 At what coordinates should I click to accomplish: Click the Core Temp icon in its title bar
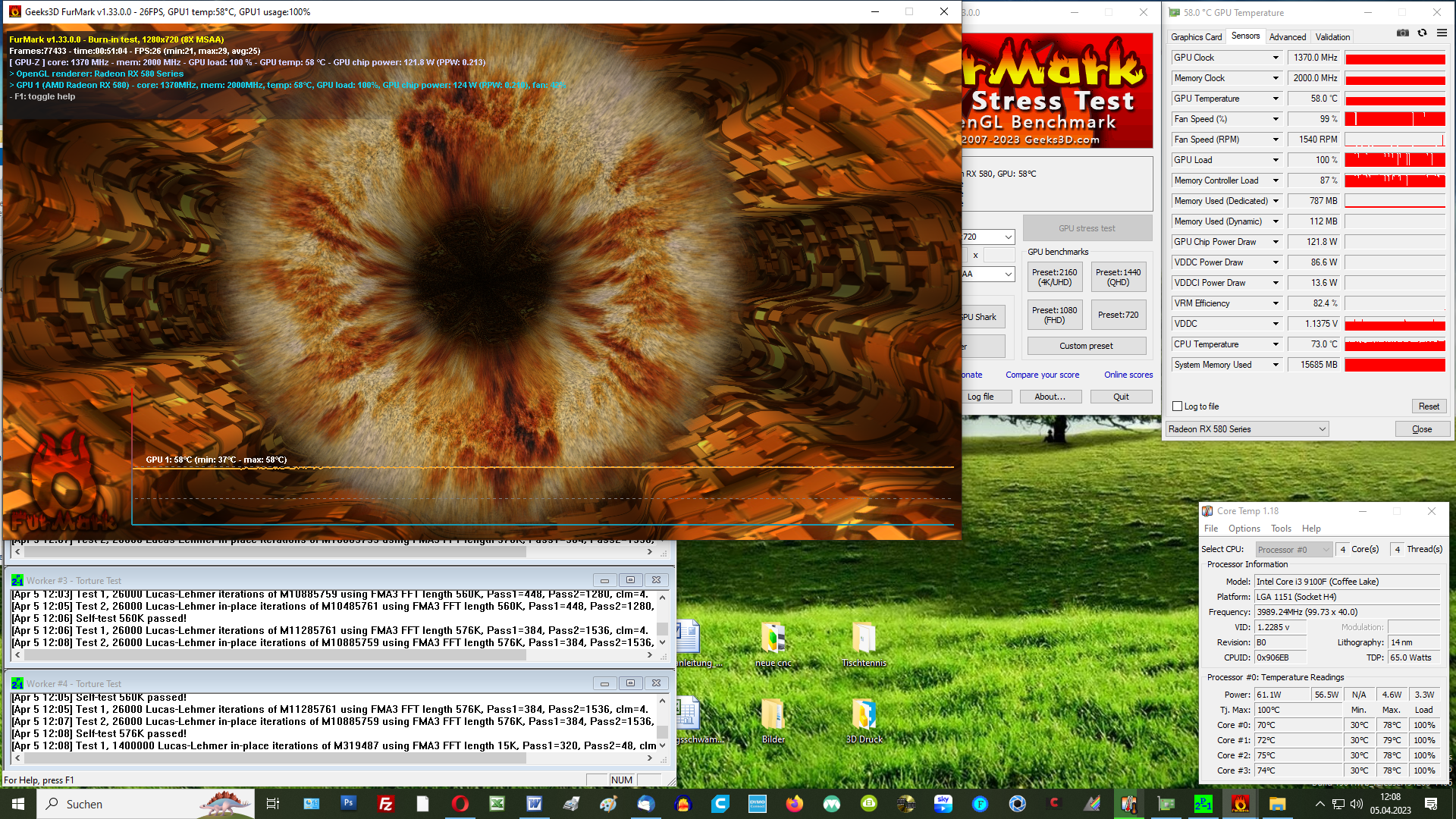click(x=1207, y=511)
